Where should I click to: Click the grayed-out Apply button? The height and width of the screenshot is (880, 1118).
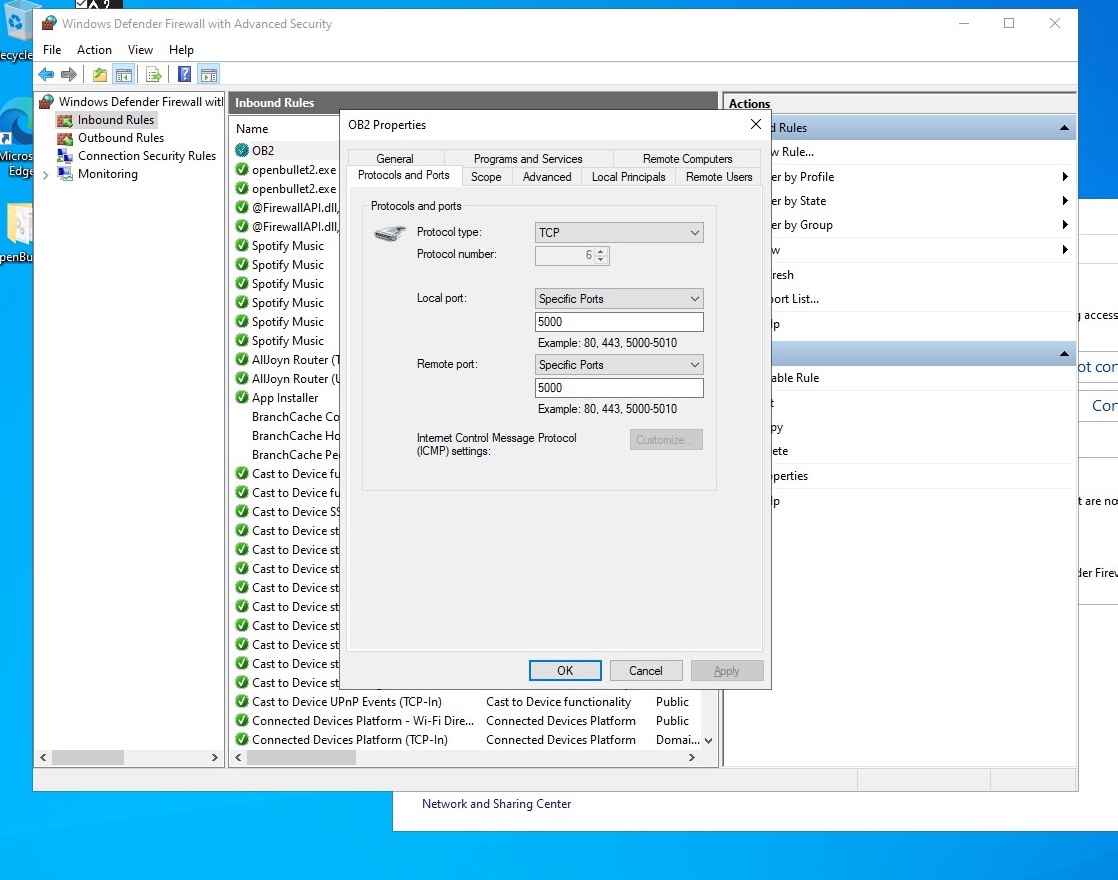tap(727, 670)
